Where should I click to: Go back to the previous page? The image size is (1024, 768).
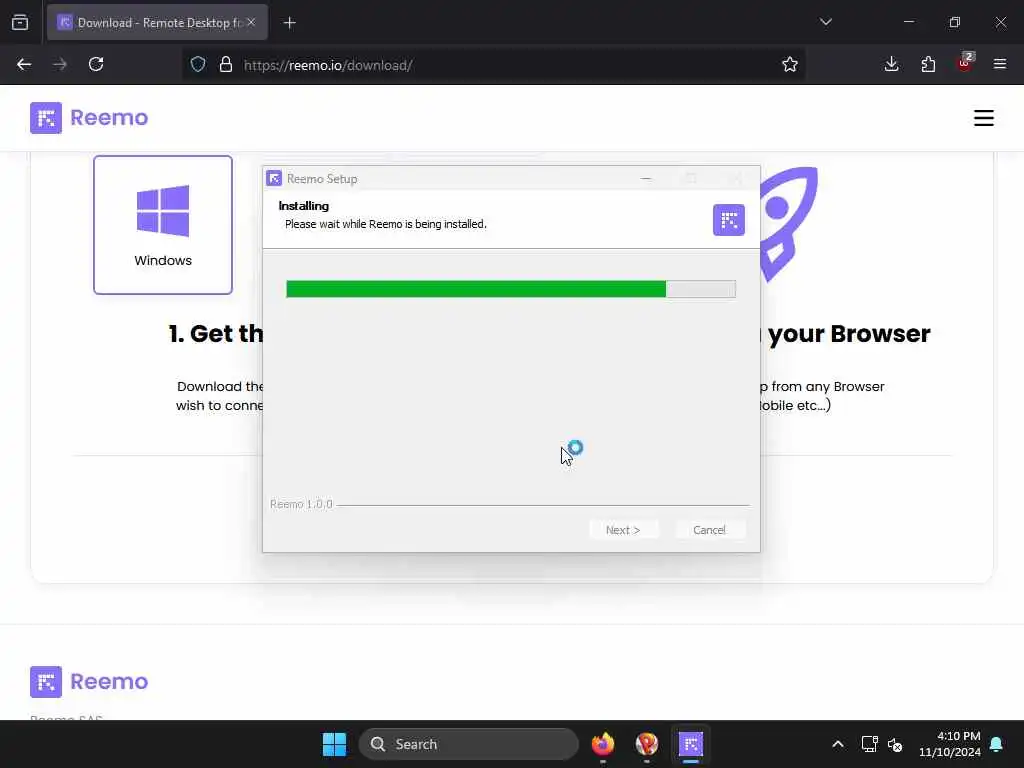click(x=24, y=64)
